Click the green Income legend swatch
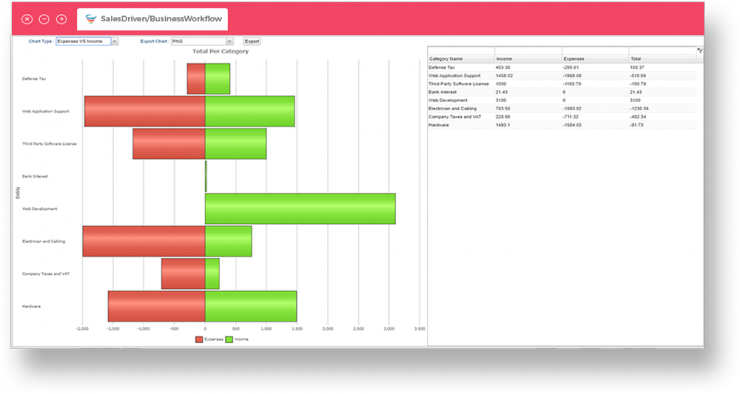Image resolution: width=740 pixels, height=394 pixels. pyautogui.click(x=229, y=339)
